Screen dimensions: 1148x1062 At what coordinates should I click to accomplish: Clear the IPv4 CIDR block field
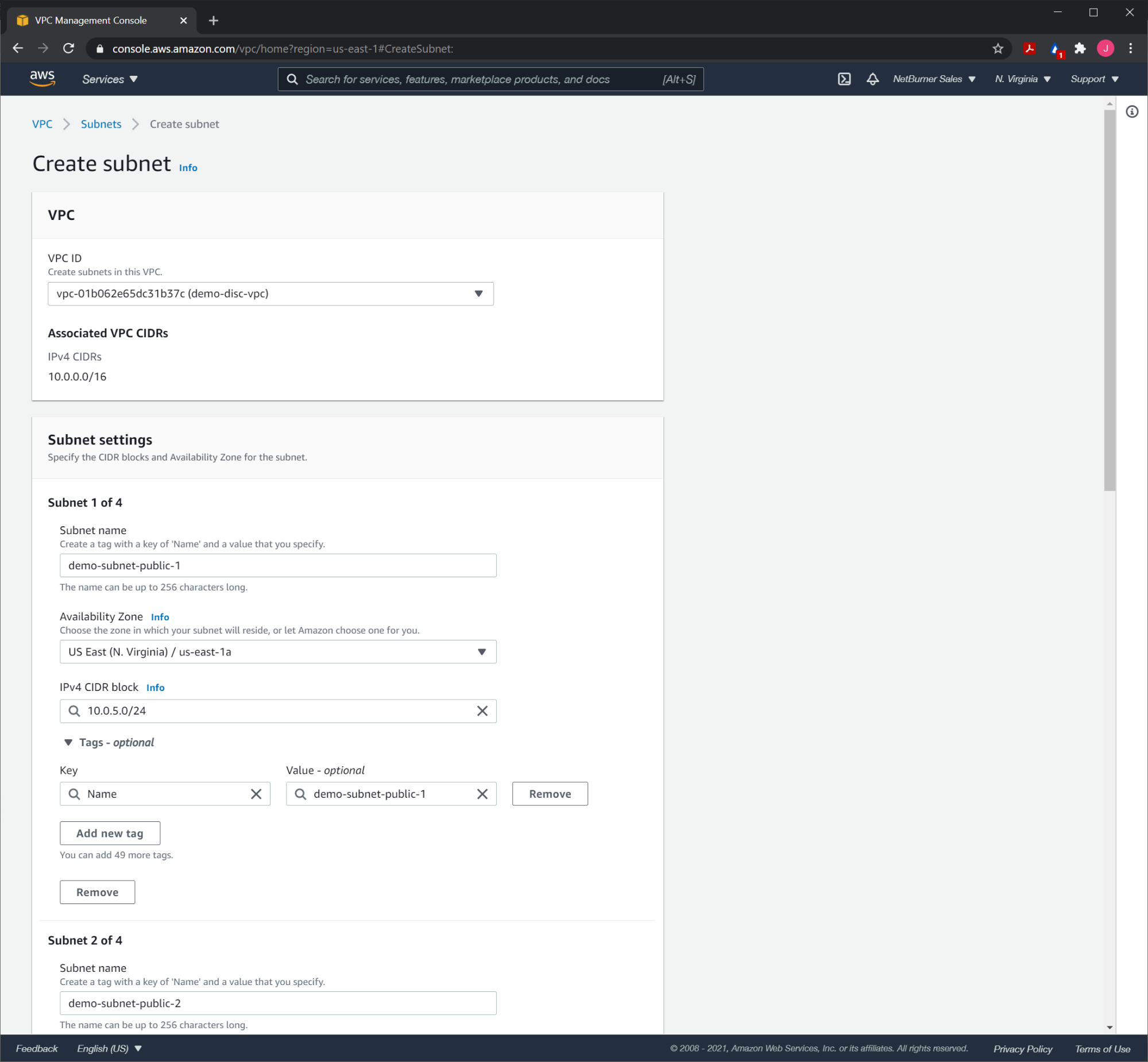(x=482, y=711)
